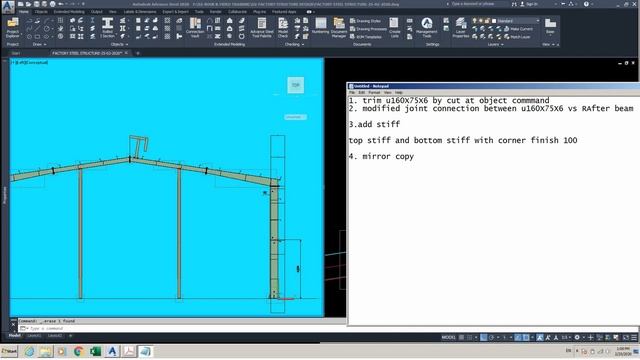The width and height of the screenshot is (640, 360).
Task: Open the Export & Import tab
Action: click(x=176, y=12)
